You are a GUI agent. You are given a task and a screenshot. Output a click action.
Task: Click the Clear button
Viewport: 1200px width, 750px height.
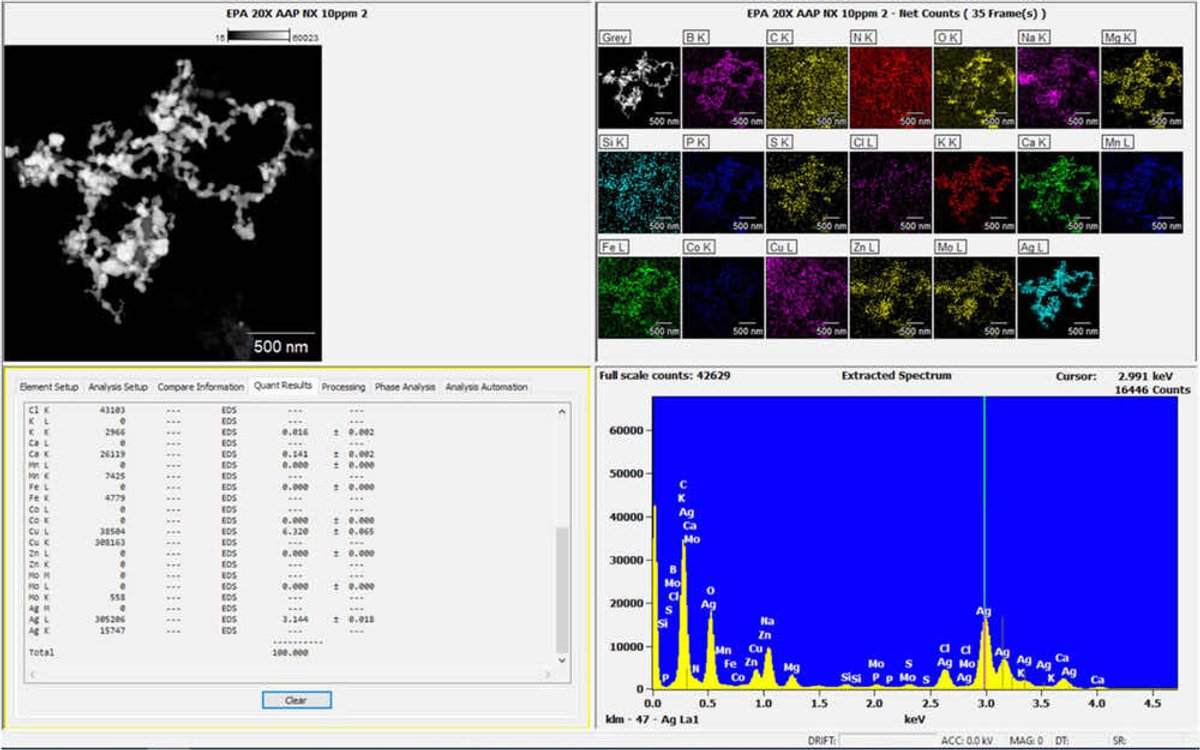coord(296,700)
